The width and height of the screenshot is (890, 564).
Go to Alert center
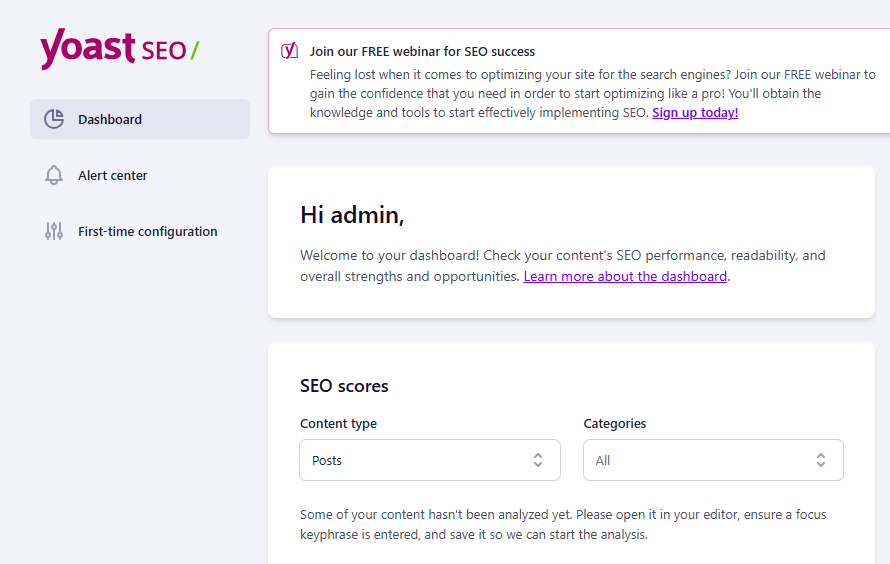[x=113, y=175]
